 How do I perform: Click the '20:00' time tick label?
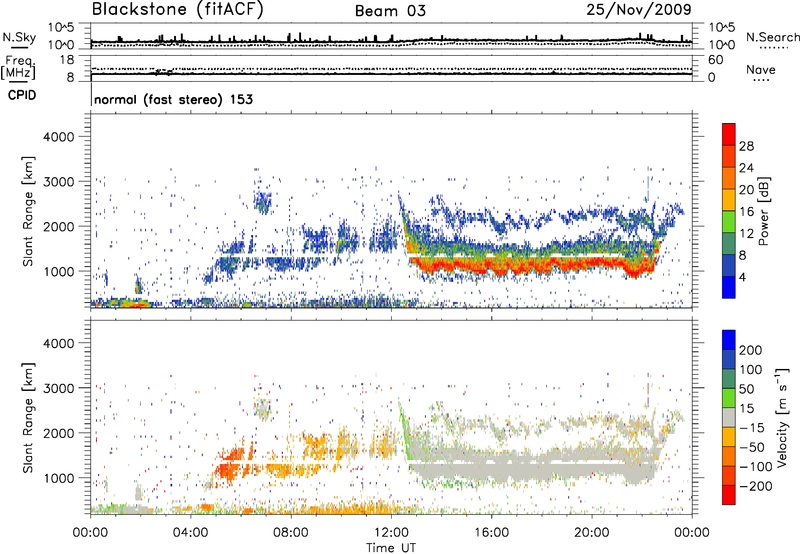[x=592, y=533]
